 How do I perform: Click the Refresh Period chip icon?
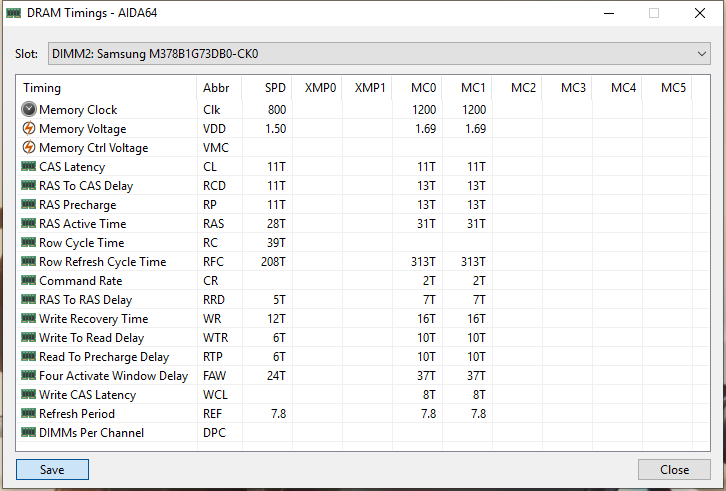[29, 413]
